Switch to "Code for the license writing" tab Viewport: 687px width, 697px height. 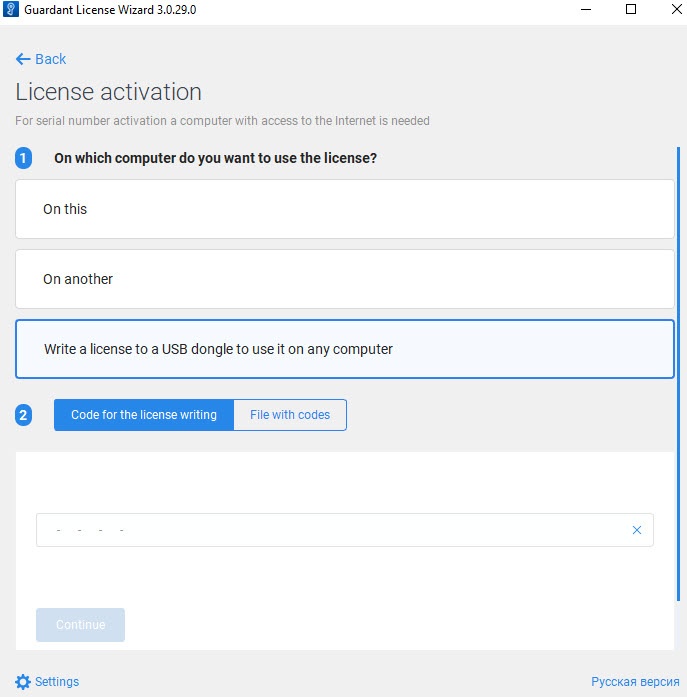pyautogui.click(x=144, y=415)
